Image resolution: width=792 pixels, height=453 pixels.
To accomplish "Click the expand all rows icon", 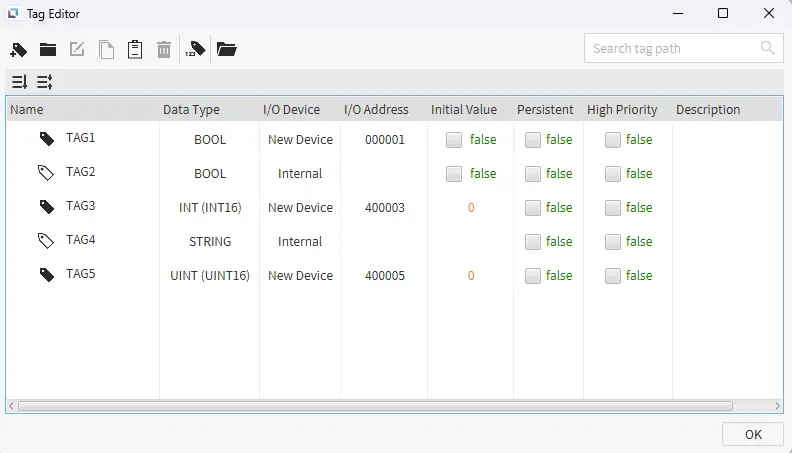I will [x=44, y=82].
